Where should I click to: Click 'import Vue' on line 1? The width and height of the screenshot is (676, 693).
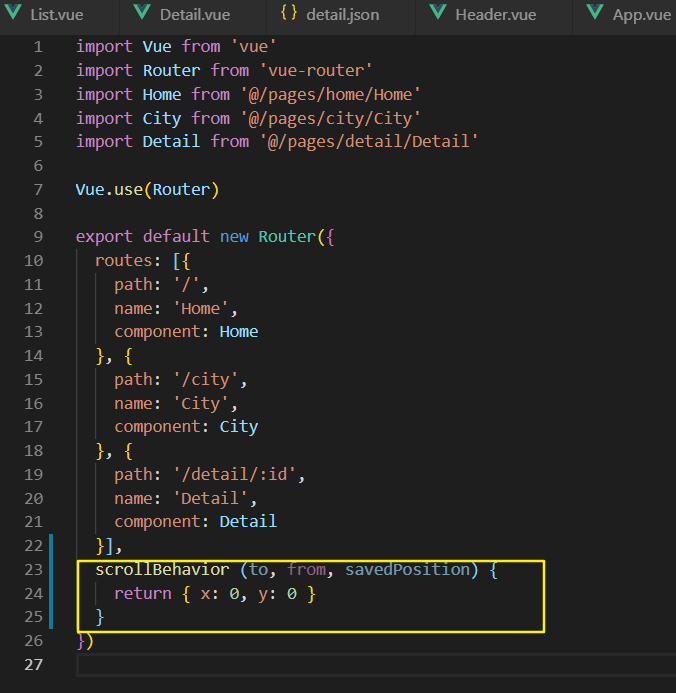[123, 47]
